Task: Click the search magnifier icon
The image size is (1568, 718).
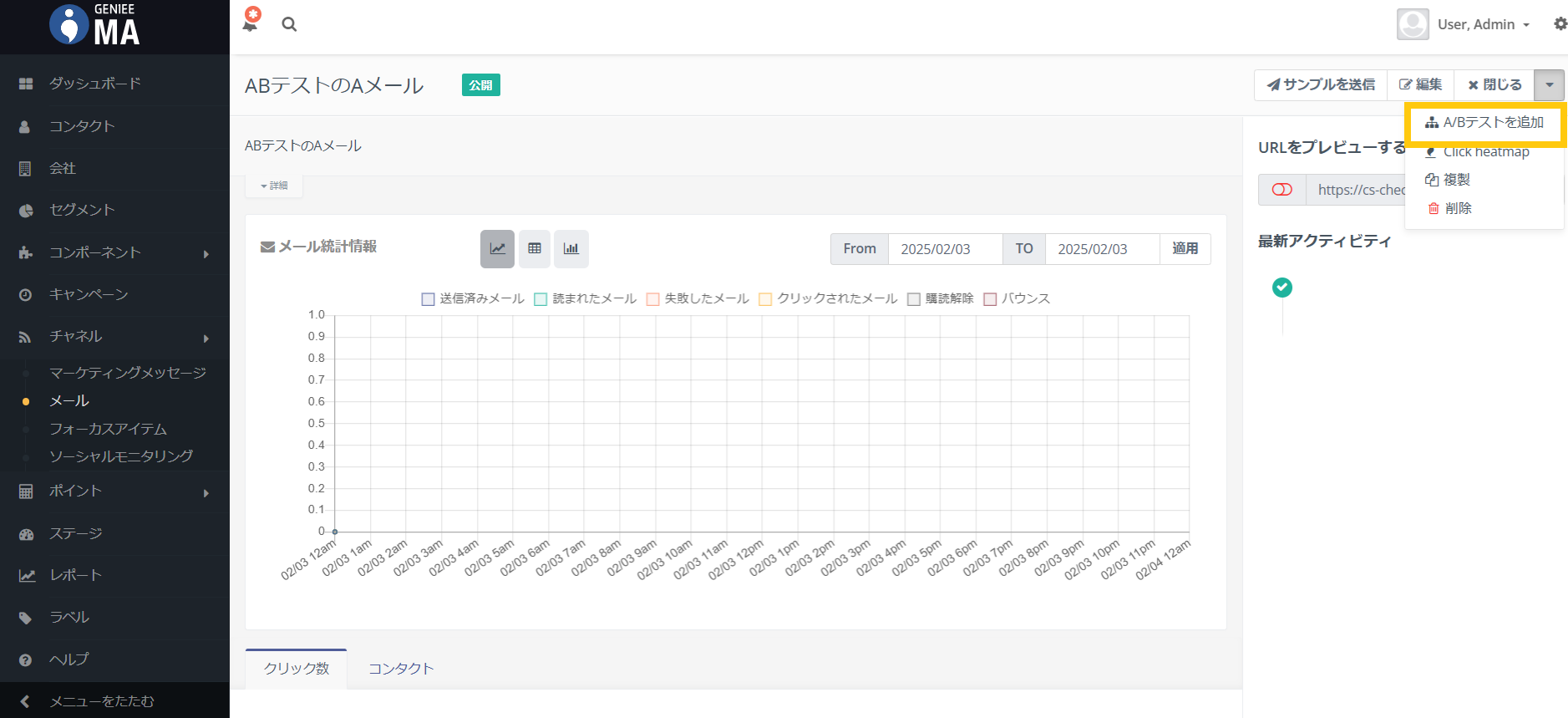Action: pyautogui.click(x=289, y=24)
